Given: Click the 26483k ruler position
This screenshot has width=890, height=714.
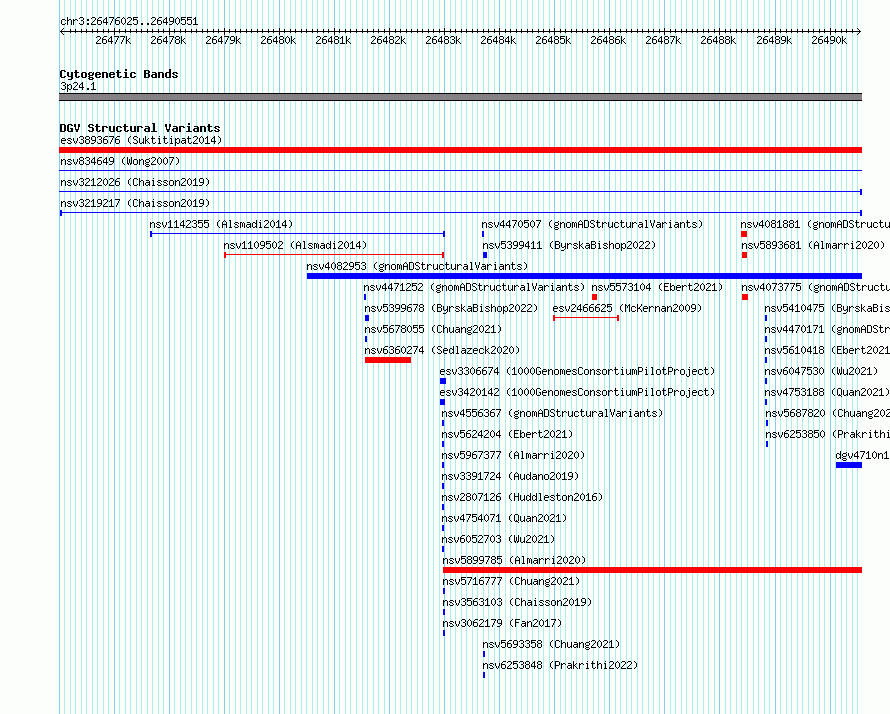Looking at the screenshot, I should 443,40.
